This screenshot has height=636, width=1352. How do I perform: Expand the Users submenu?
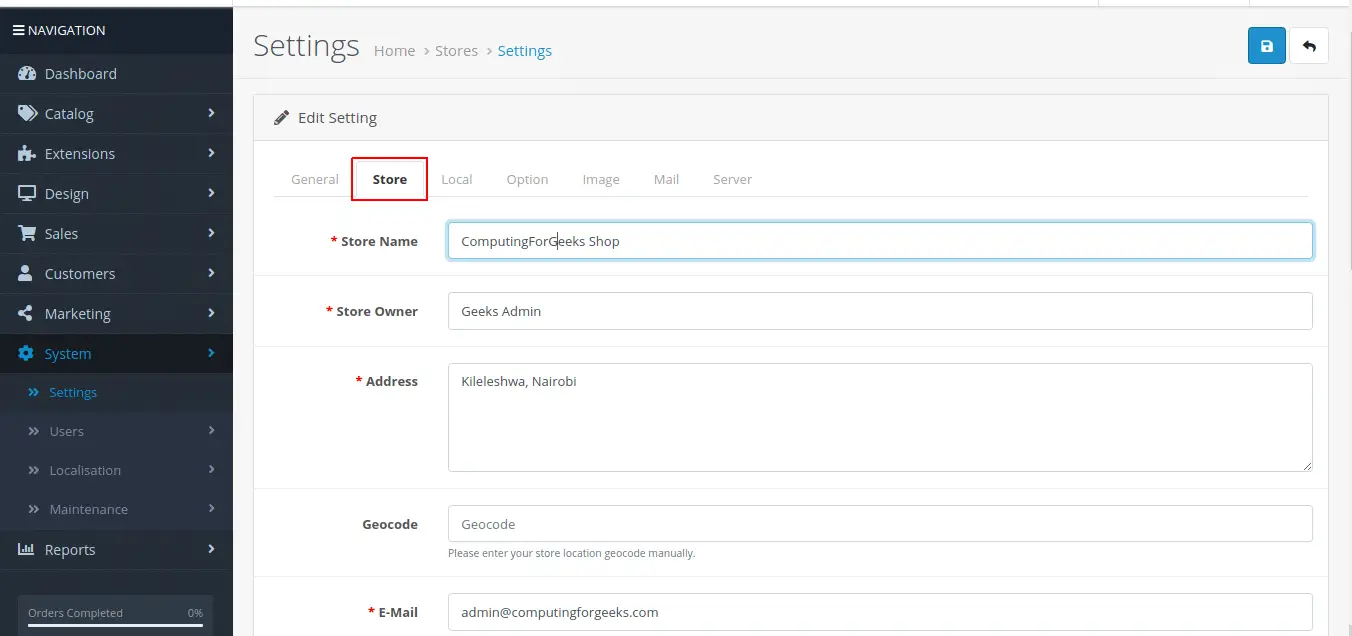pos(67,431)
